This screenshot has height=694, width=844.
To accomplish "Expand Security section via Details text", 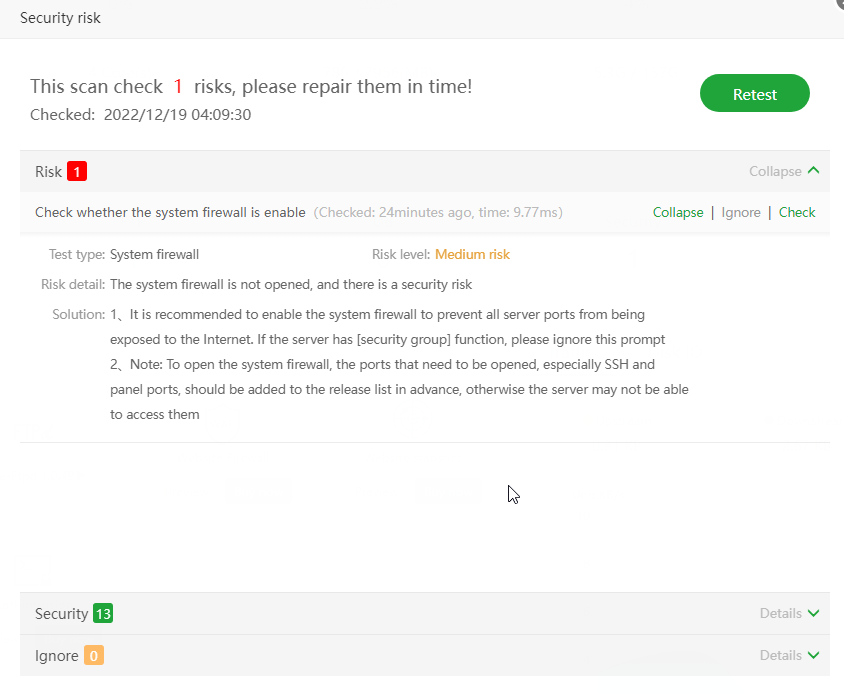I will point(780,614).
